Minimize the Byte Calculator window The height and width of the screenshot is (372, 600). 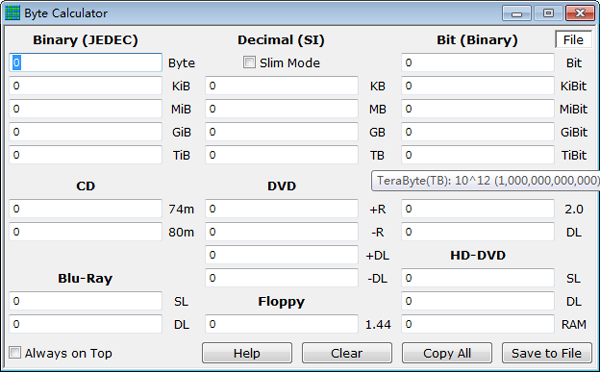pyautogui.click(x=517, y=13)
